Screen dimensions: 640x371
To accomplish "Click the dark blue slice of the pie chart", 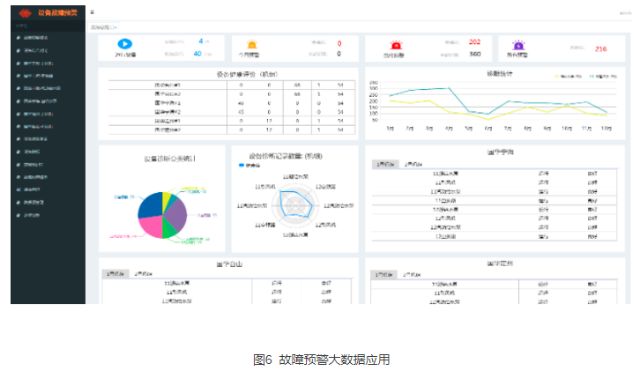I will click(150, 205).
